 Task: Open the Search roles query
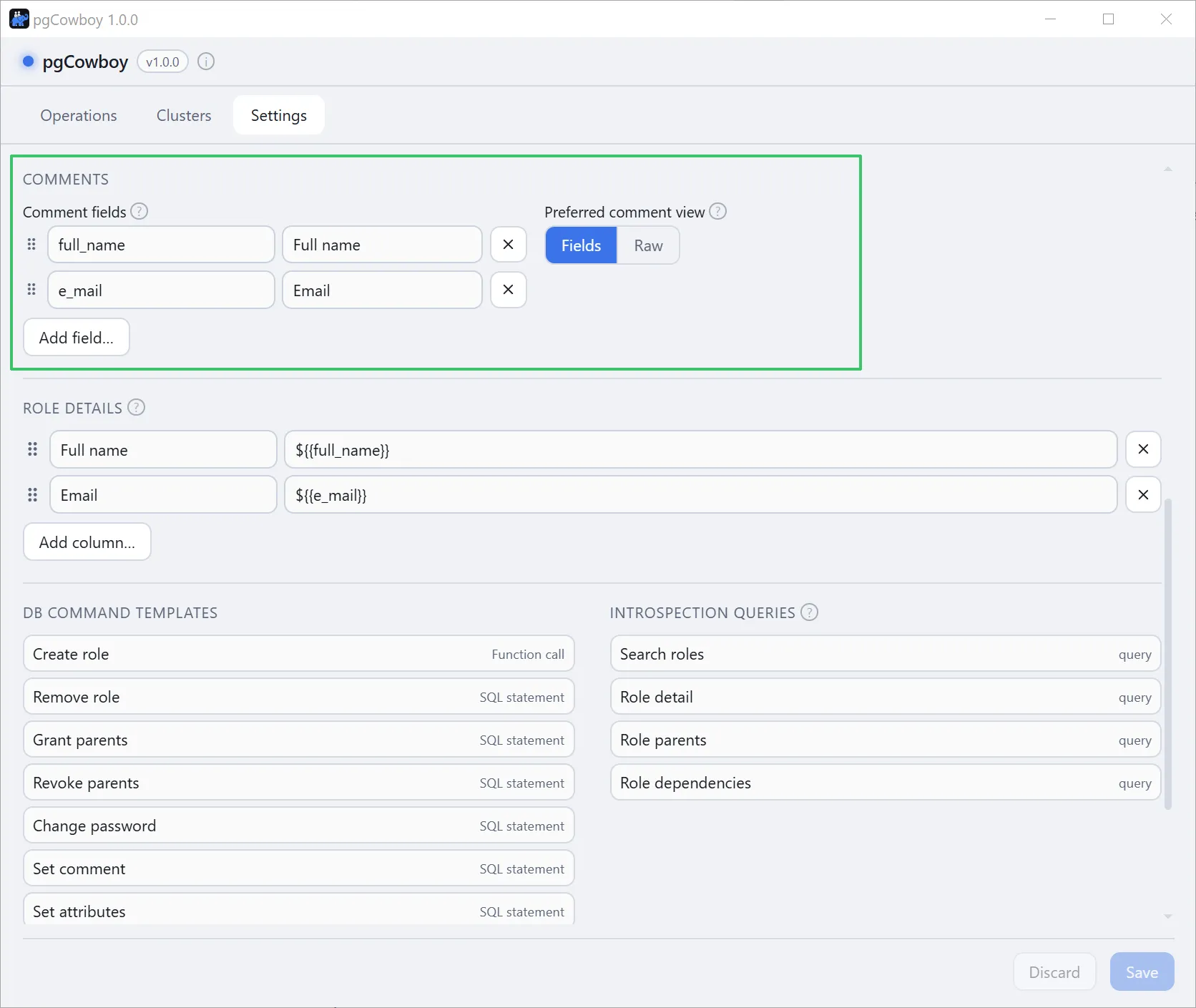click(x=886, y=653)
